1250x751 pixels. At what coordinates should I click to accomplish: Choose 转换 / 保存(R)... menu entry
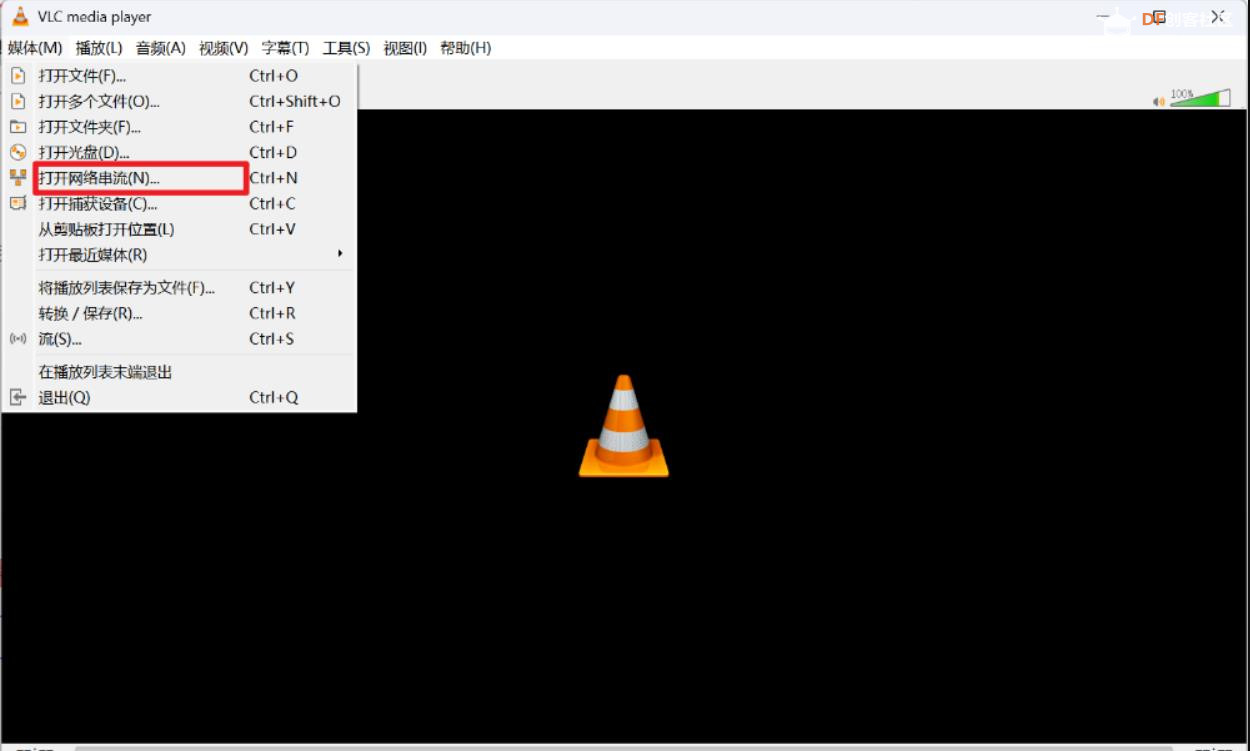click(x=90, y=313)
